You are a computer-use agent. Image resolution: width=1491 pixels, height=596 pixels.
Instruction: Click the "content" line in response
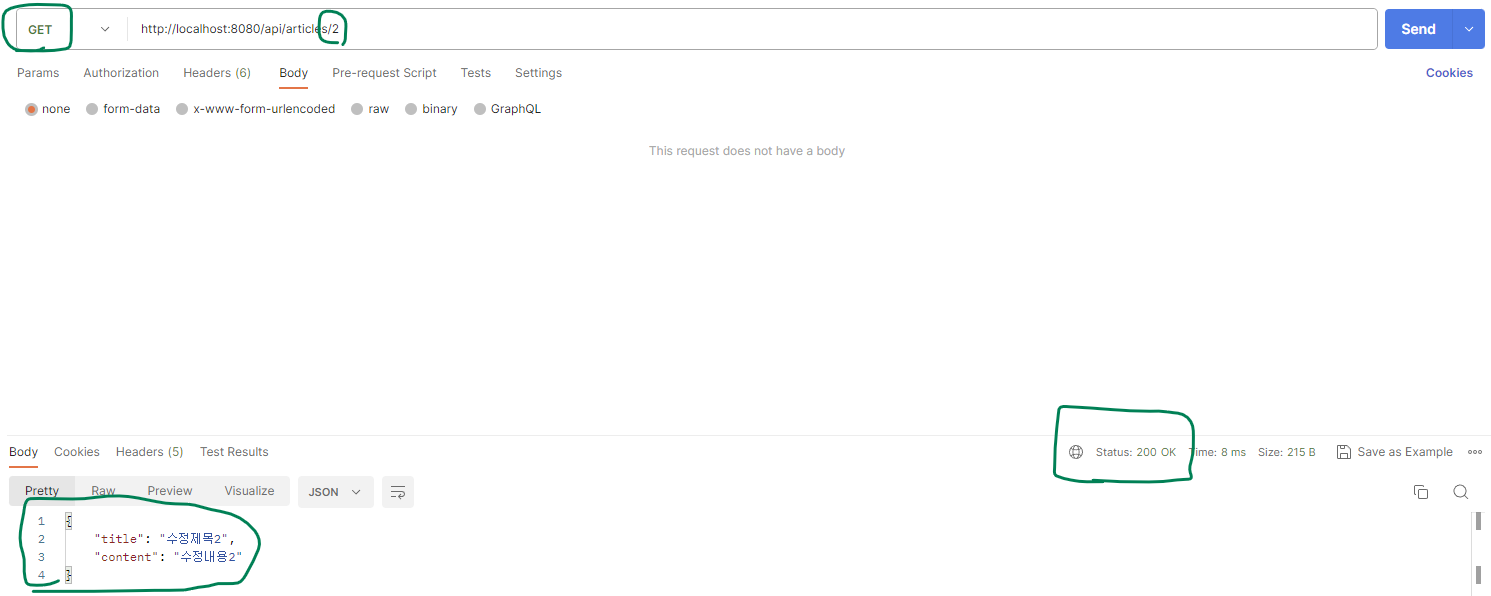tap(169, 557)
